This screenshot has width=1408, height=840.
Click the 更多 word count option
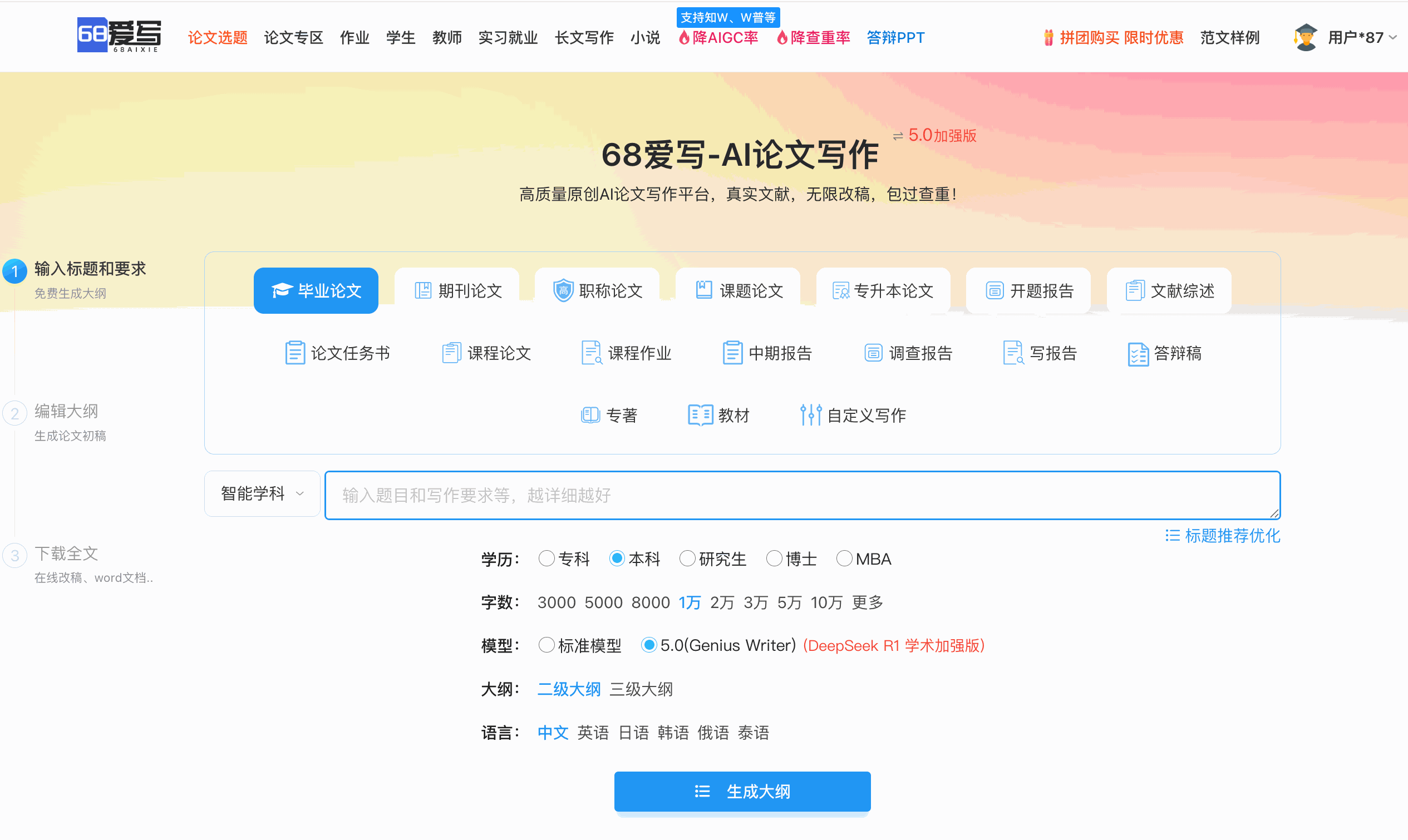[x=867, y=602]
